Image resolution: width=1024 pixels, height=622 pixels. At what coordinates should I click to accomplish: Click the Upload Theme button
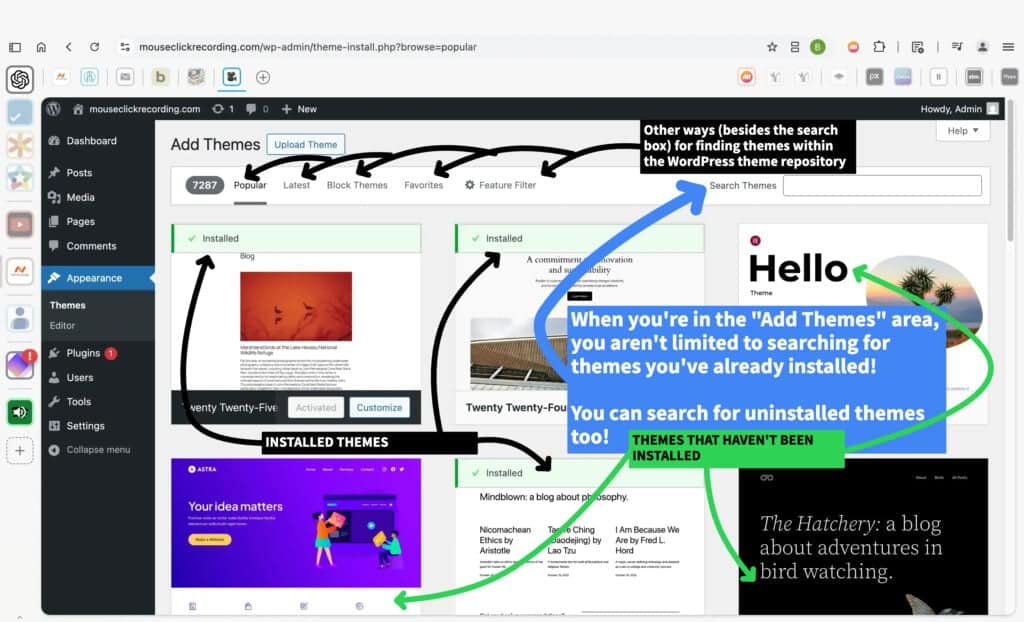click(305, 144)
